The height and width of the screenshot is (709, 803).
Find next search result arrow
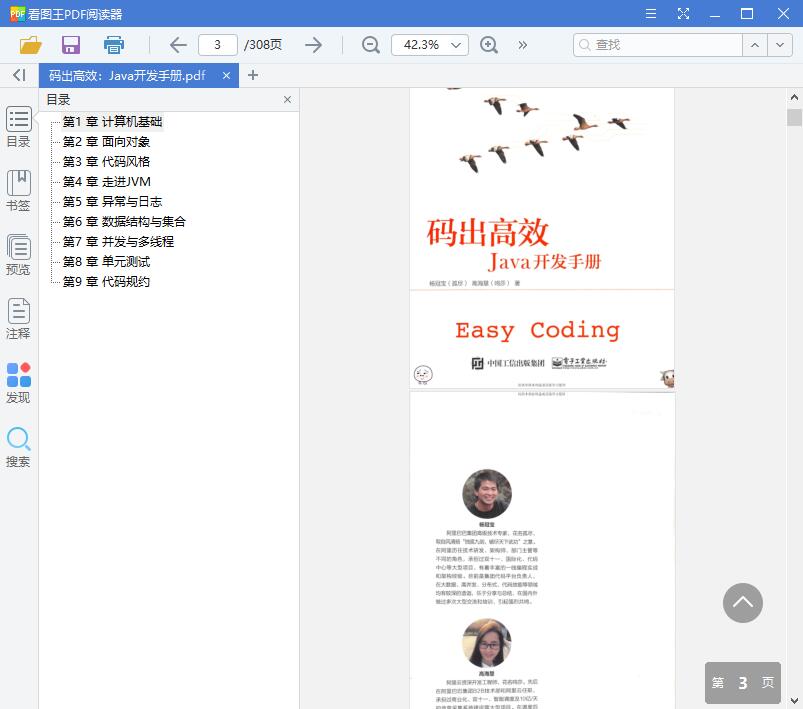click(779, 45)
